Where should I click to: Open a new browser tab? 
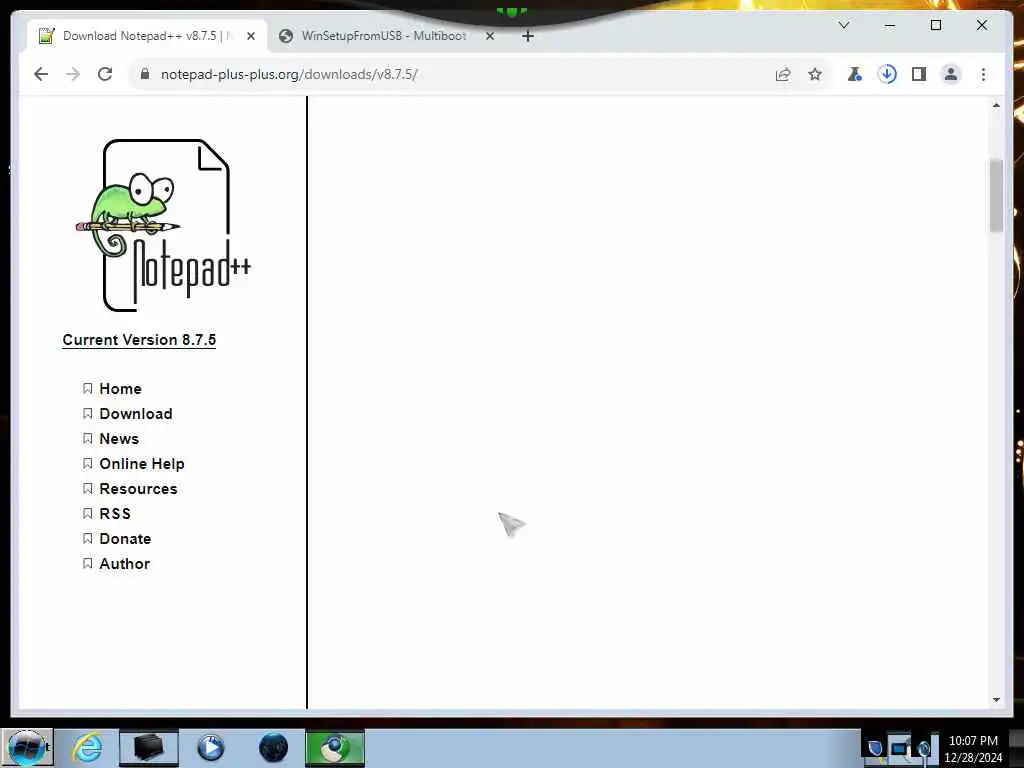pyautogui.click(x=528, y=36)
